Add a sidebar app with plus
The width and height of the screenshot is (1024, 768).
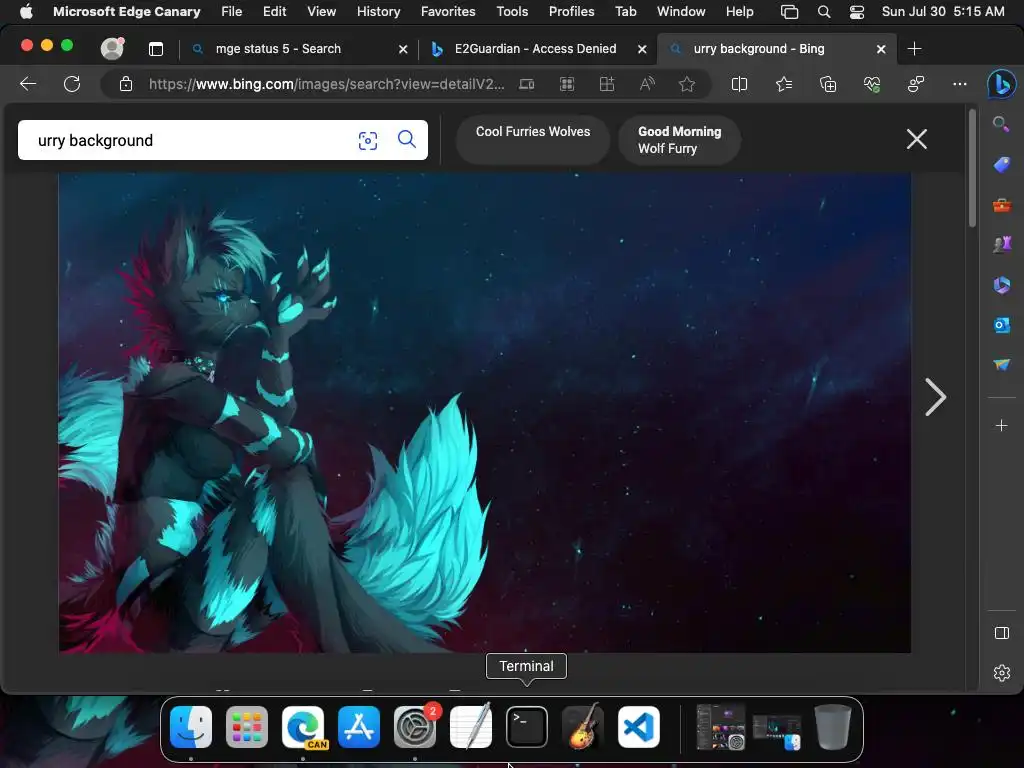click(1001, 426)
